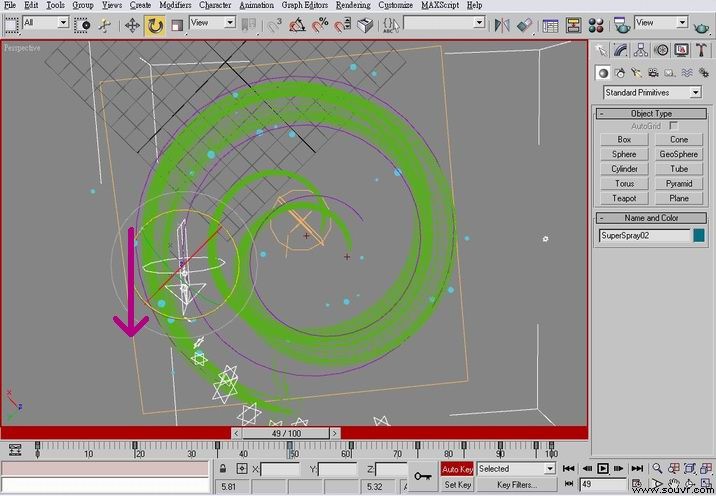Screen dimensions: 716x496
Task: Open the Character menu
Action: tap(215, 5)
